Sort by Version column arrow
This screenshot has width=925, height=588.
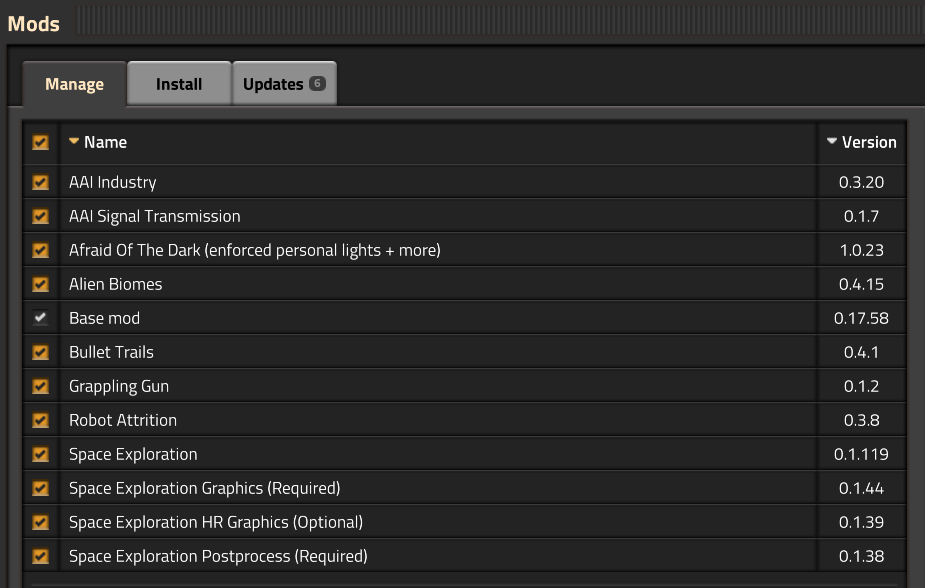(832, 141)
